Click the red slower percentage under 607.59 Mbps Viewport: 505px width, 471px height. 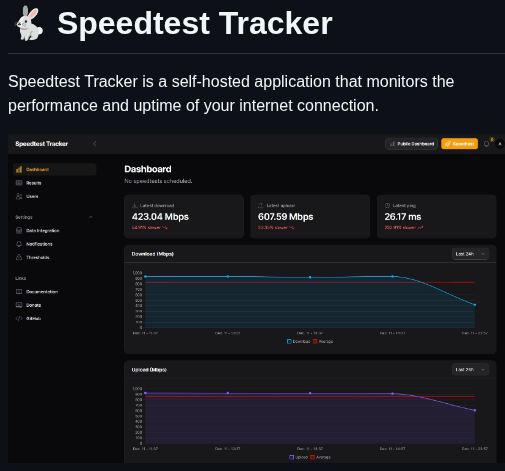click(276, 227)
